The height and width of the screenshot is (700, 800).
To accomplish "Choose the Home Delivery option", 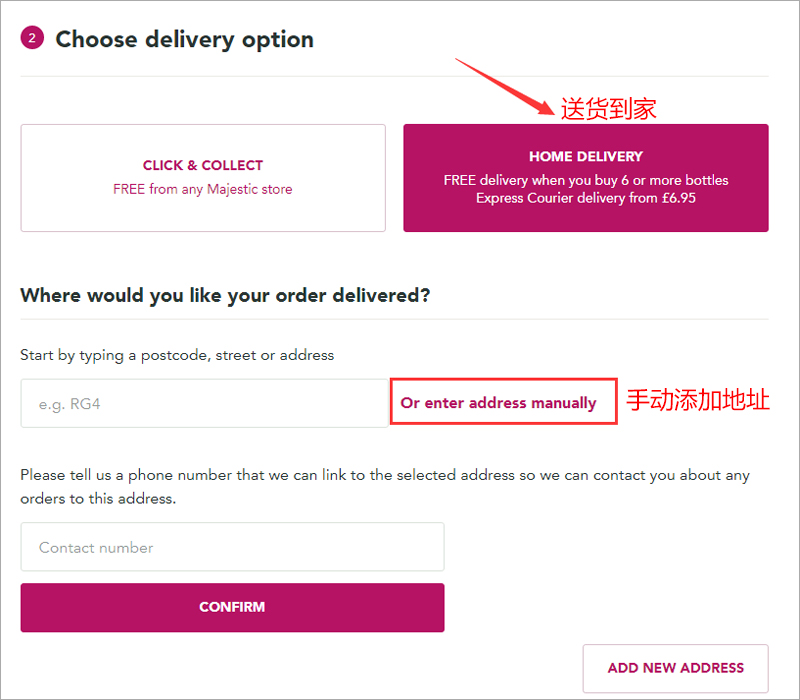I will tap(586, 178).
